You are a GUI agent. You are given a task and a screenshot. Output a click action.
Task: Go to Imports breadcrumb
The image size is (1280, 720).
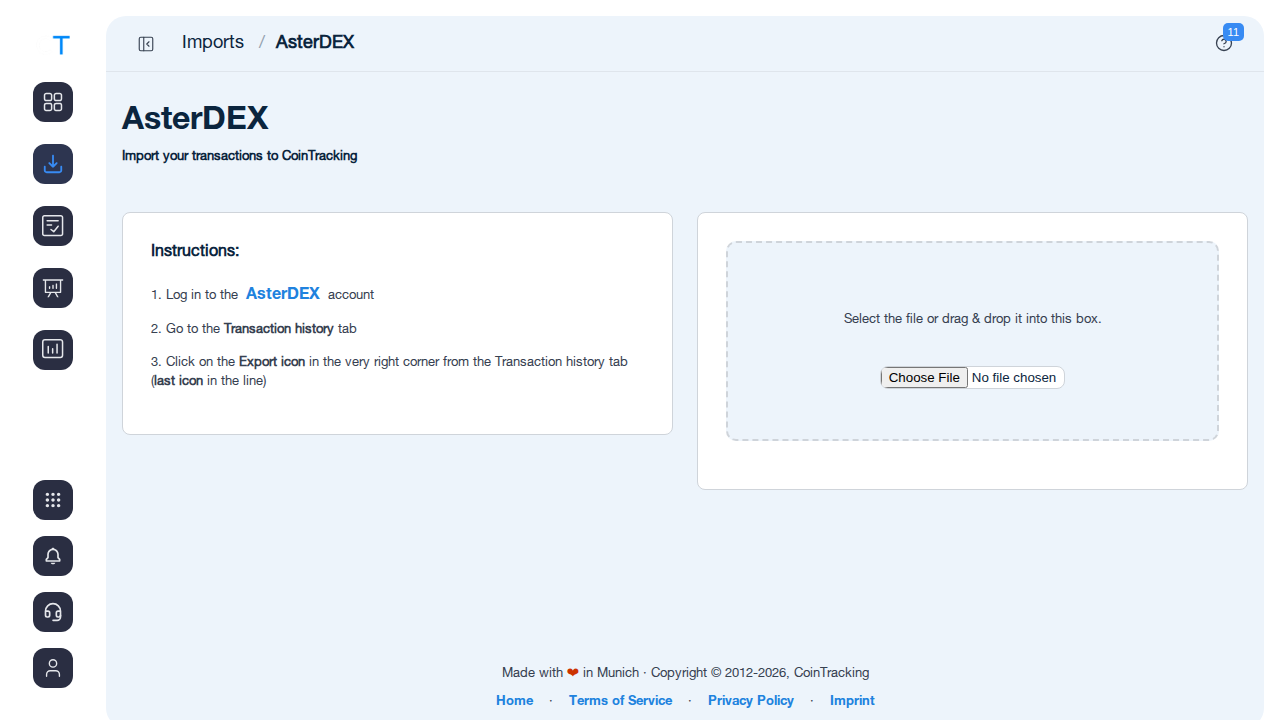[213, 42]
